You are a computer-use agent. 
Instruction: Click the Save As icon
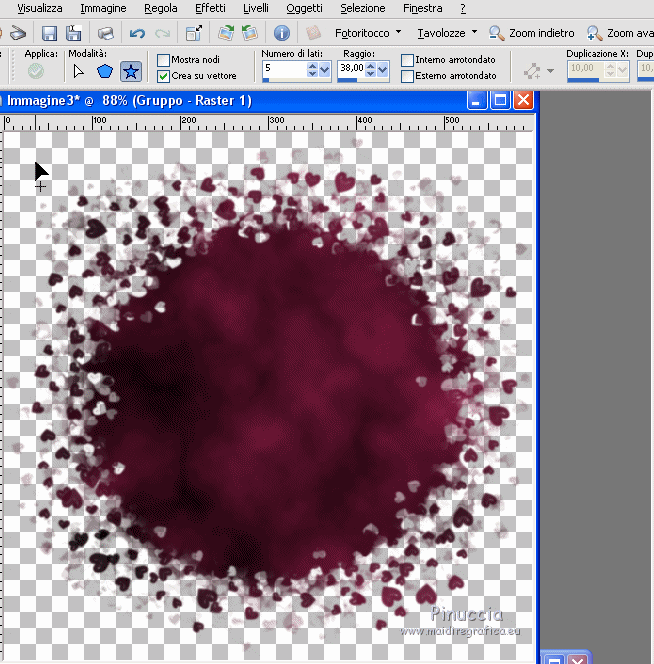pos(74,33)
